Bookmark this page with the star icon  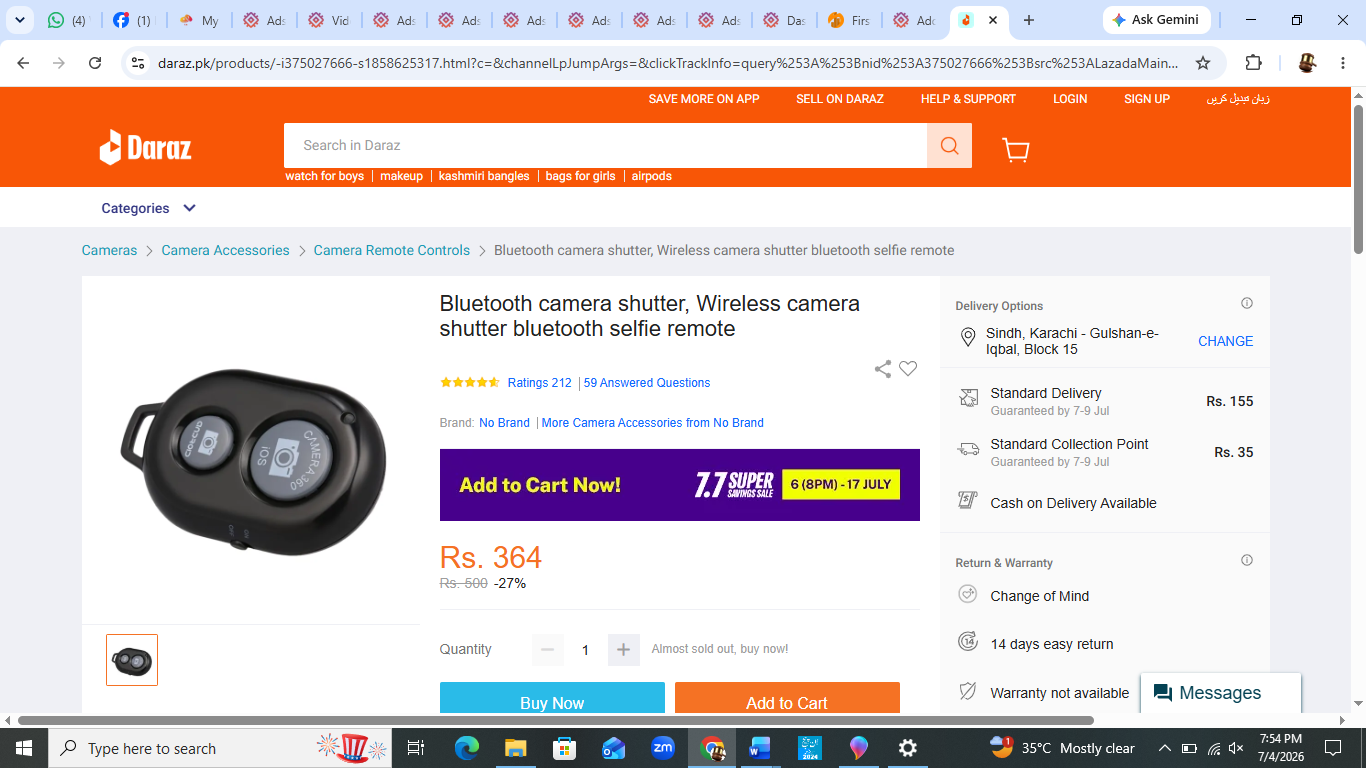point(1203,63)
